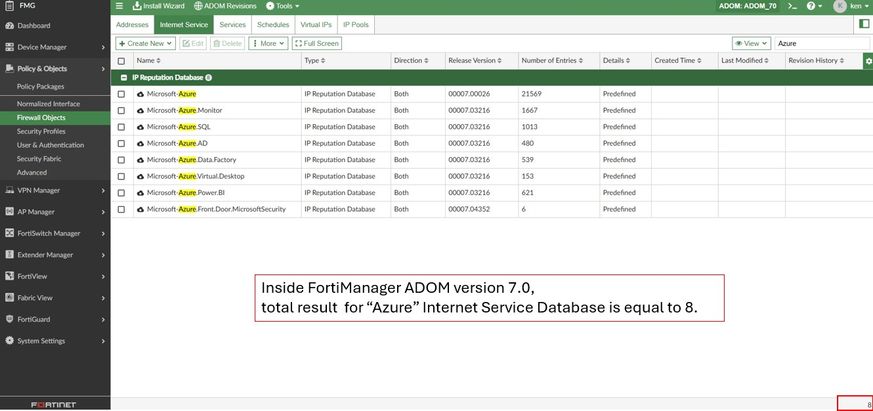Toggle the side panel layout icon
Screen dimensions: 873x411
click(x=864, y=23)
